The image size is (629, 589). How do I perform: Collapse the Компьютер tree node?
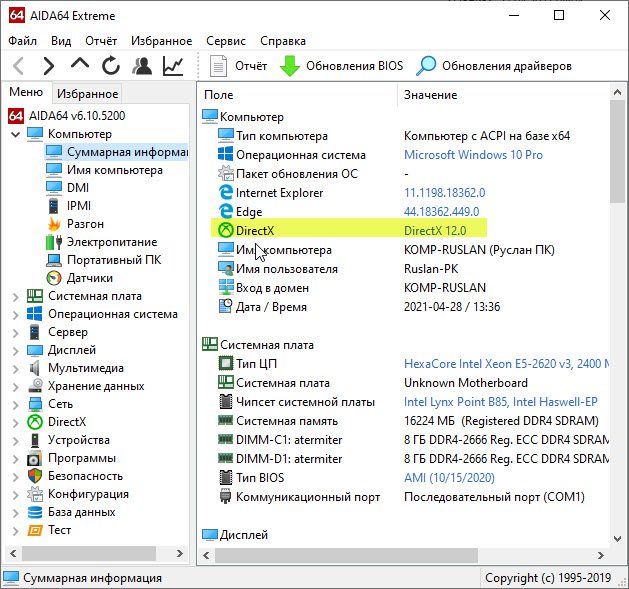pos(15,134)
